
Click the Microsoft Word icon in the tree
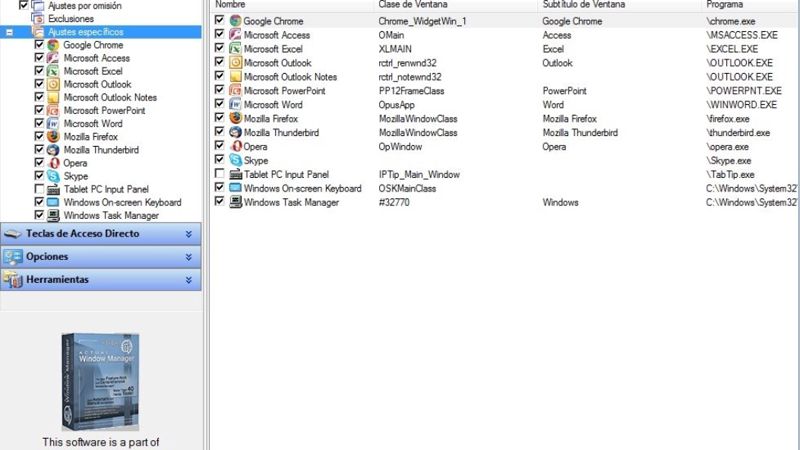53,123
